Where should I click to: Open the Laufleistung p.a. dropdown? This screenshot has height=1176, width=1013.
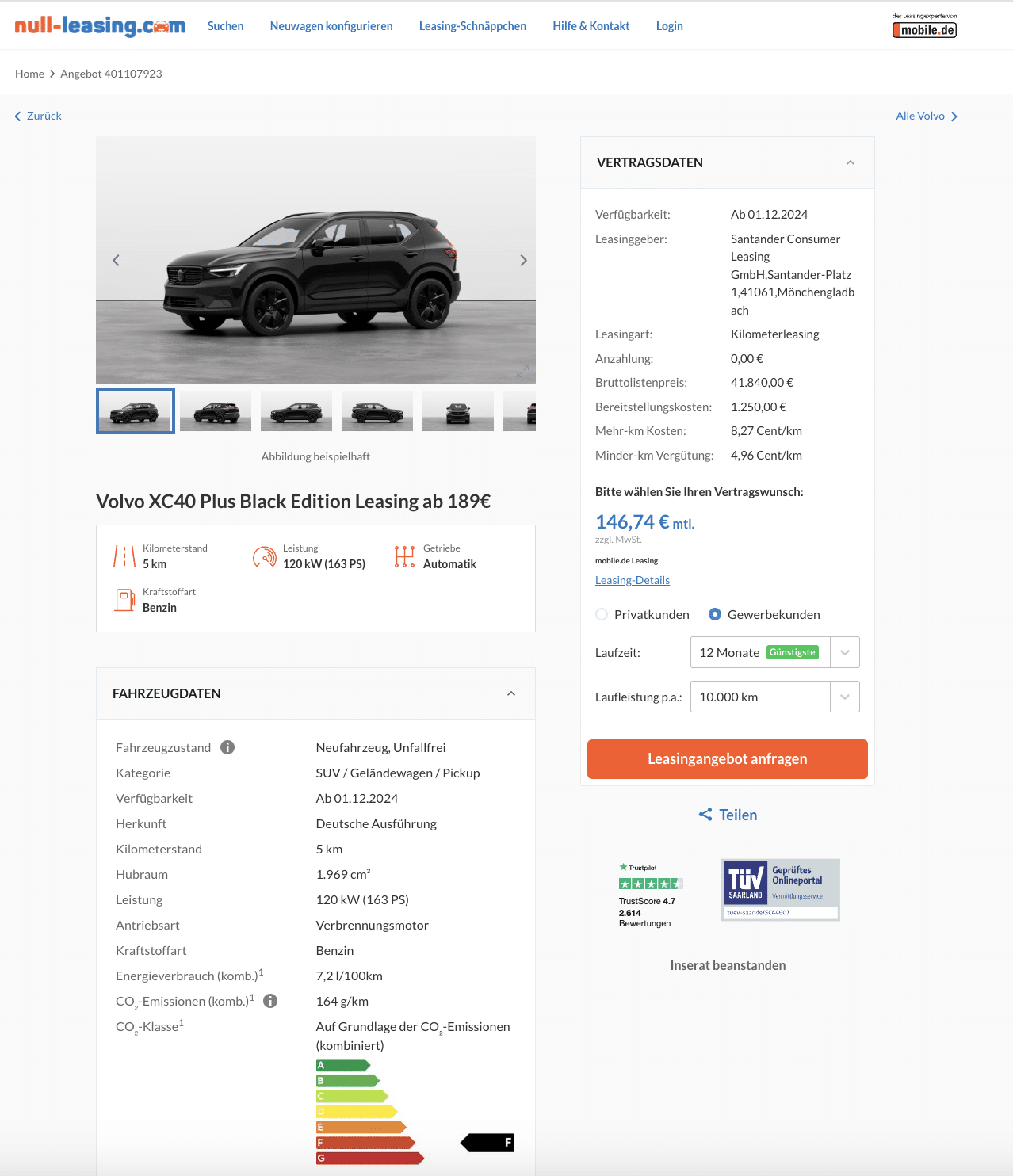(775, 697)
